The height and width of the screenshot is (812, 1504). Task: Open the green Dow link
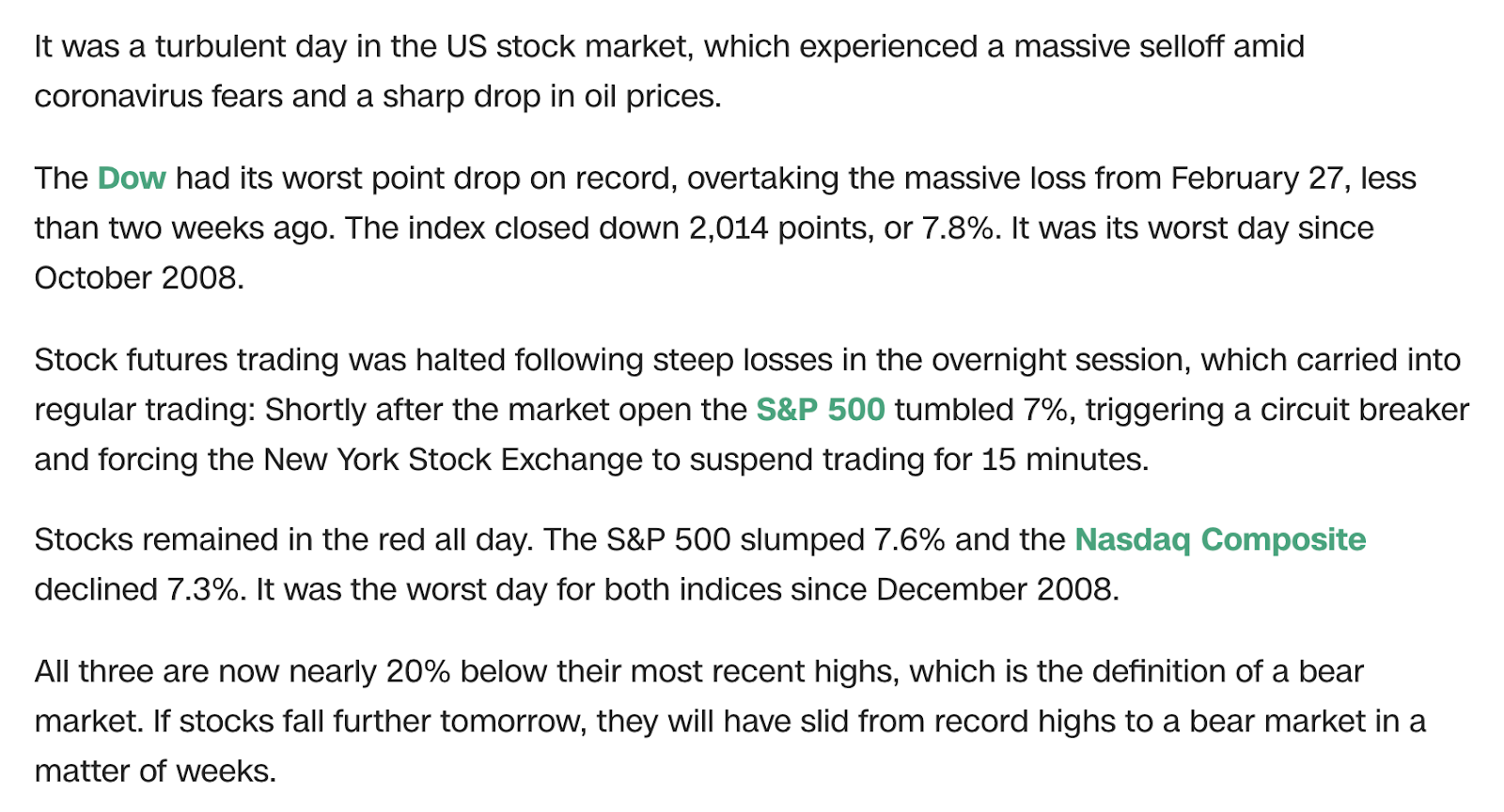[132, 179]
